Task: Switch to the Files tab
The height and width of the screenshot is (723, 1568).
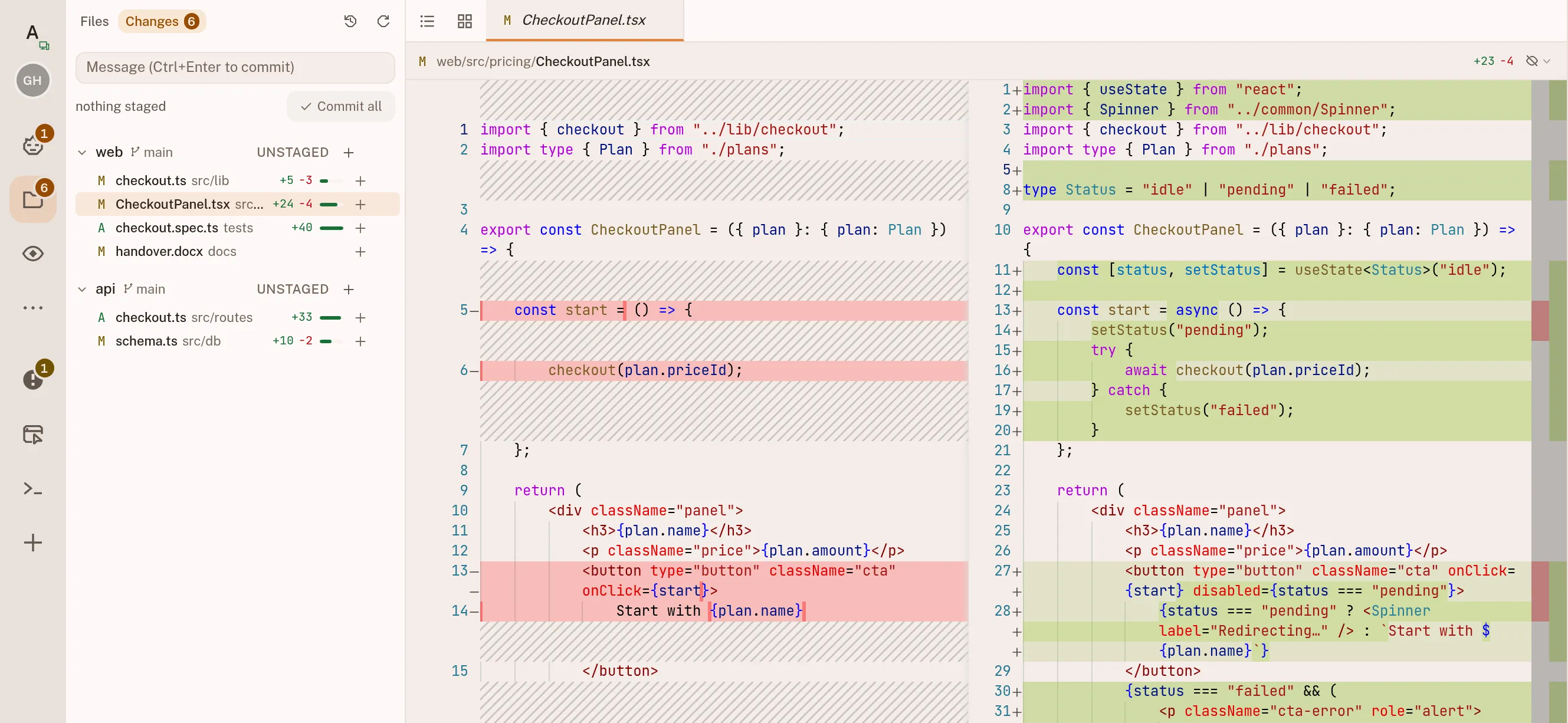Action: point(94,21)
